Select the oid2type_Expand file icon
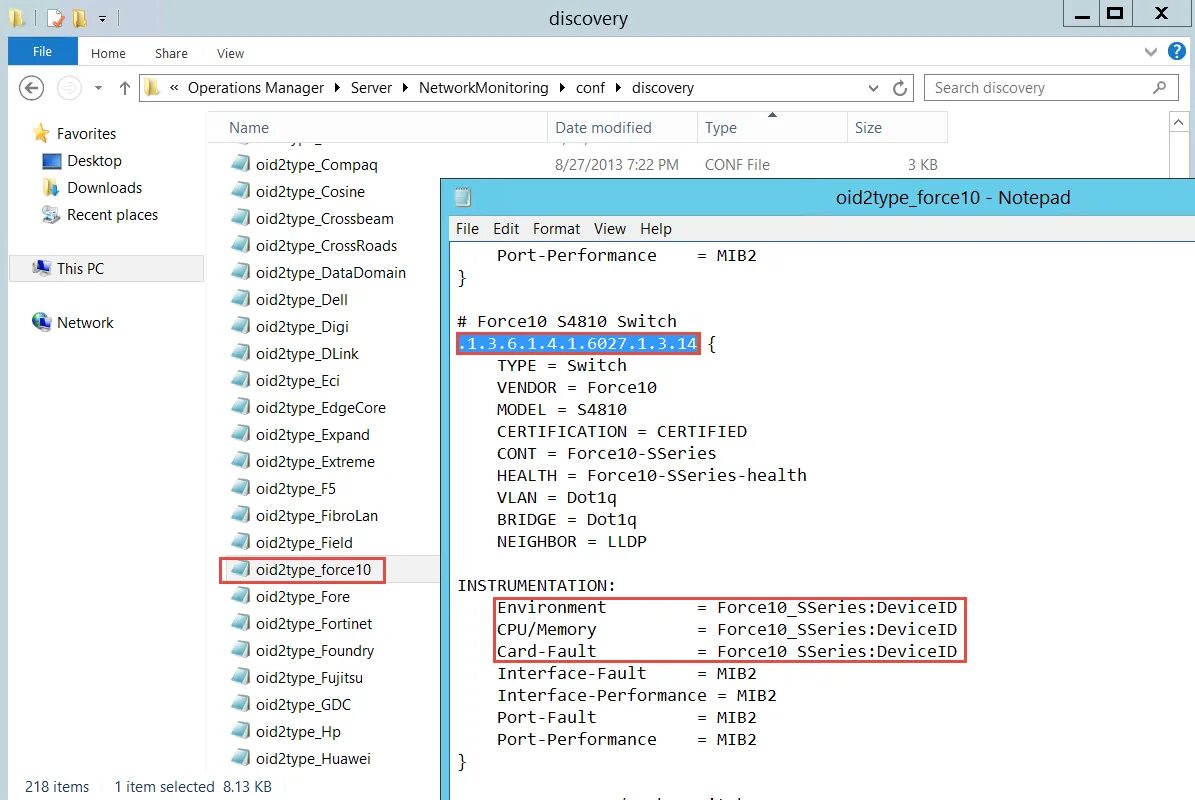Image resolution: width=1195 pixels, height=800 pixels. pyautogui.click(x=241, y=434)
